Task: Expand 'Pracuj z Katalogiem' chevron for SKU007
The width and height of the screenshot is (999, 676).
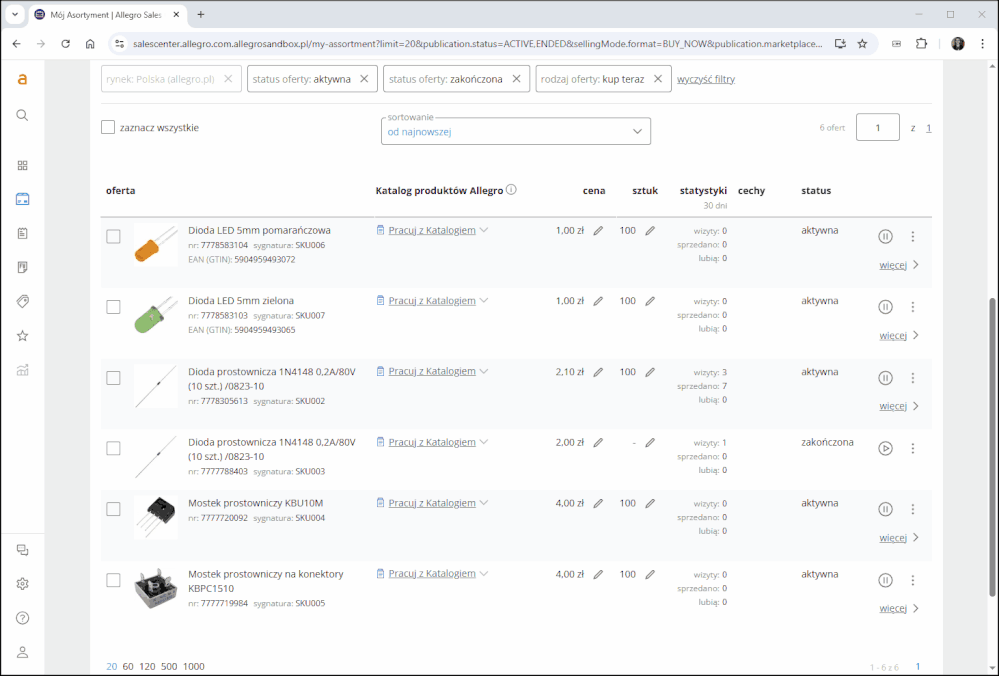Action: [x=484, y=301]
